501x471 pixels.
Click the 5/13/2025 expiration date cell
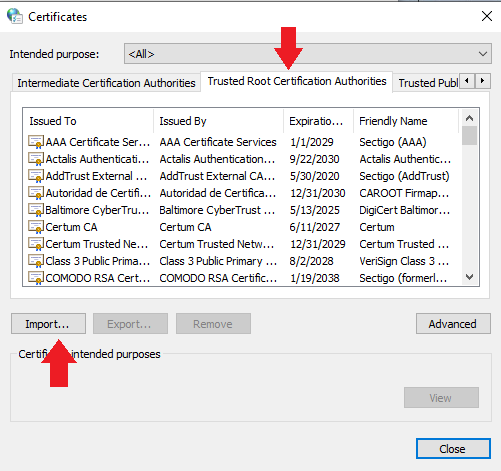(314, 210)
